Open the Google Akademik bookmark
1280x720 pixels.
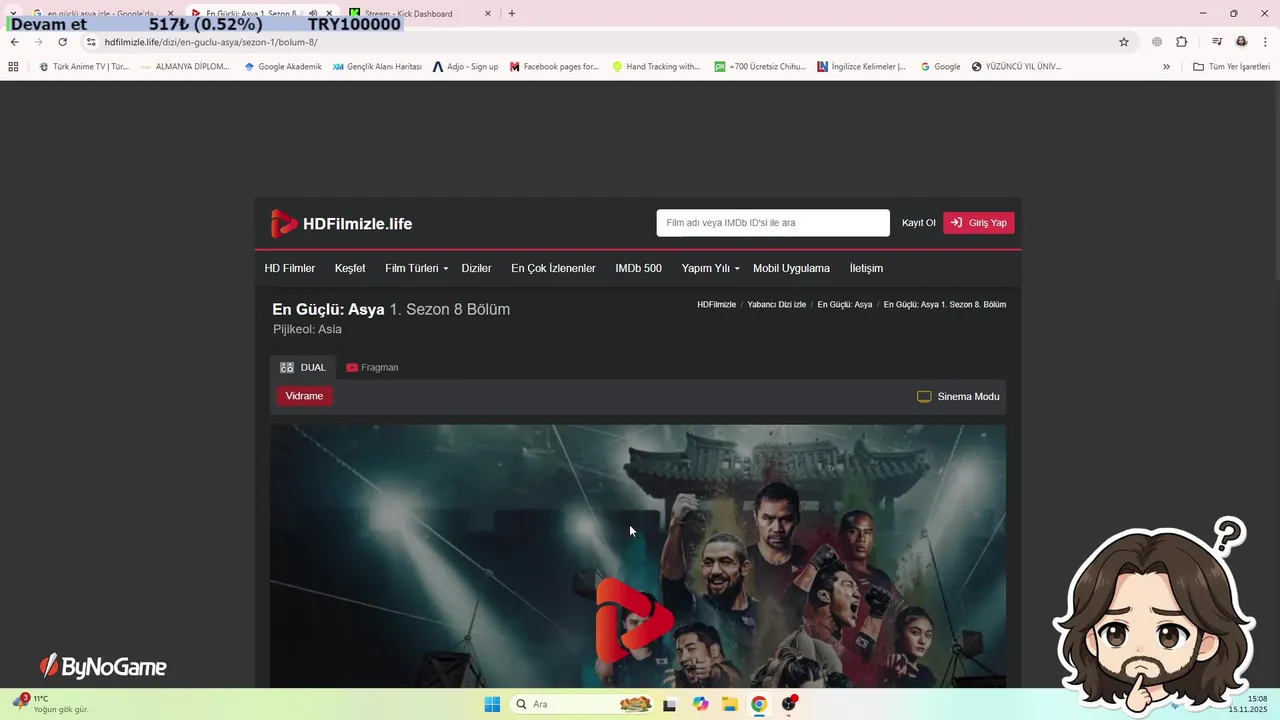(283, 67)
